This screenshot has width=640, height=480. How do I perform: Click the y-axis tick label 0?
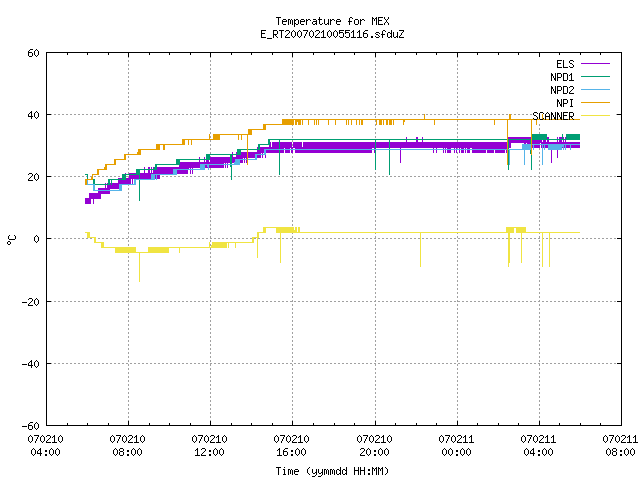[x=36, y=239]
